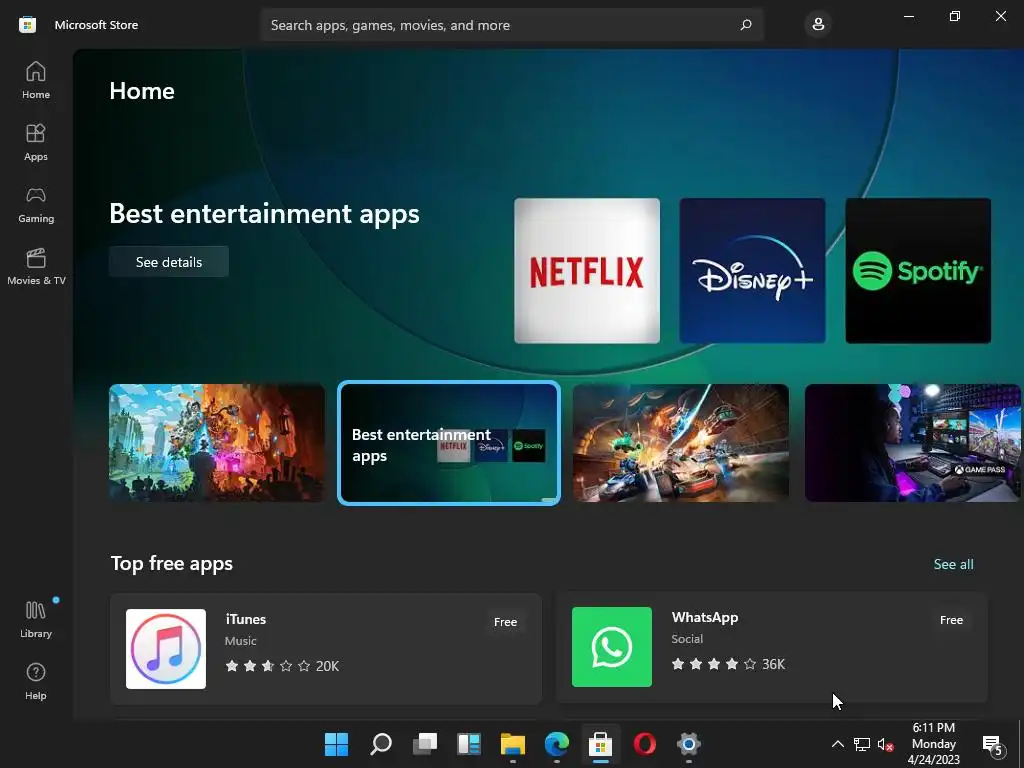Click the Microsoft Store logo in title bar
The width and height of the screenshot is (1024, 768).
(27, 25)
